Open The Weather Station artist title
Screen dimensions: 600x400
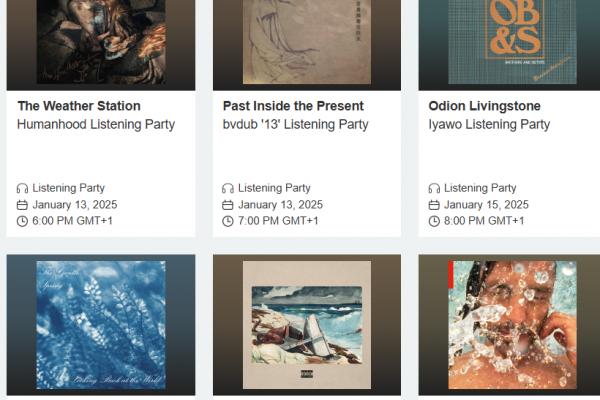tap(79, 106)
